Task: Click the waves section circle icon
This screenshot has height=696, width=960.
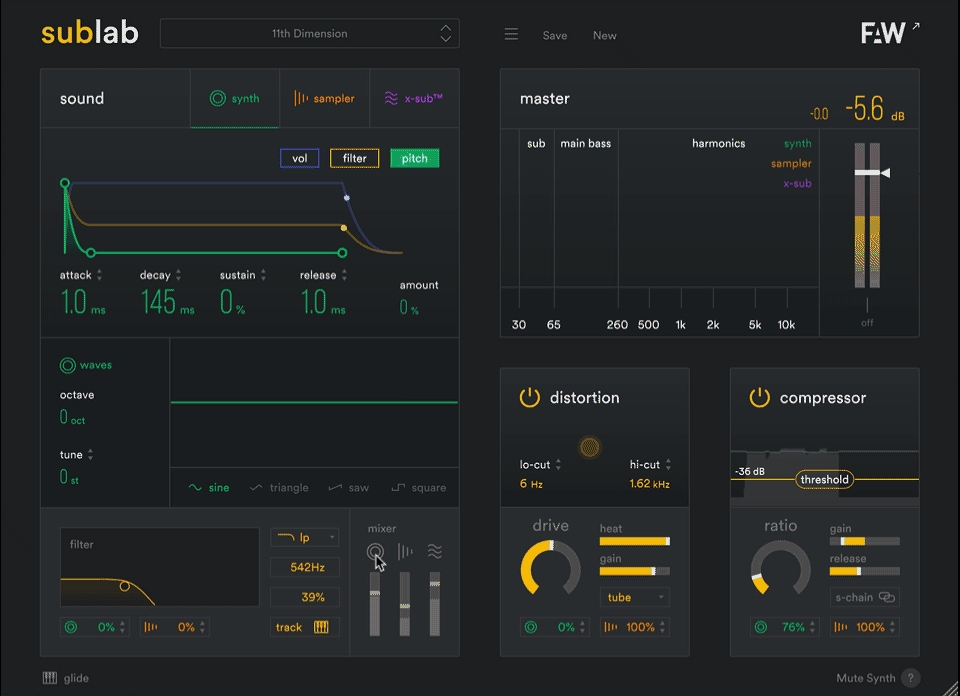Action: [x=67, y=365]
